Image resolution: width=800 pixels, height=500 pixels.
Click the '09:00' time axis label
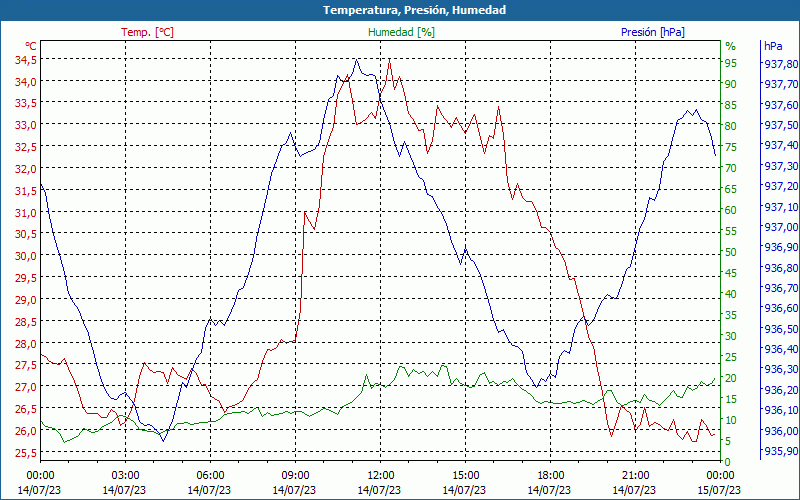pyautogui.click(x=295, y=476)
